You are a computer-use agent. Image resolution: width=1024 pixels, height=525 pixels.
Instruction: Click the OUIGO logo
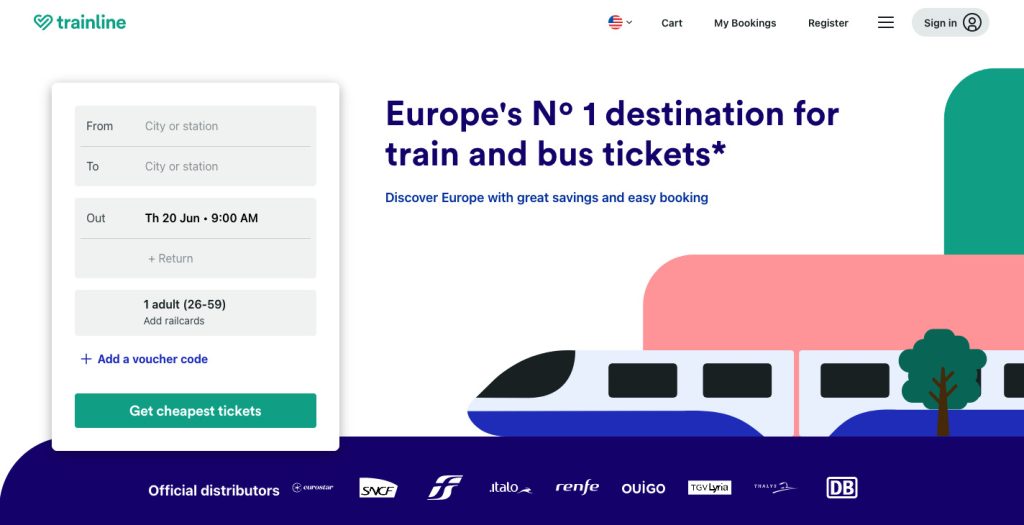(643, 488)
